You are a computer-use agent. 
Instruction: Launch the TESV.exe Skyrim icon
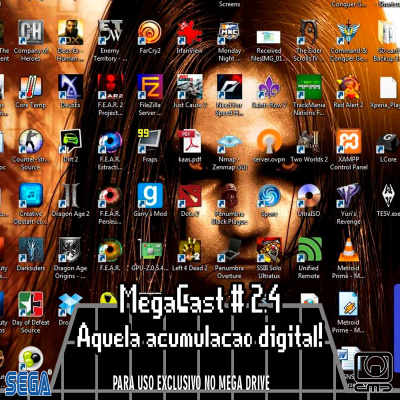(388, 195)
